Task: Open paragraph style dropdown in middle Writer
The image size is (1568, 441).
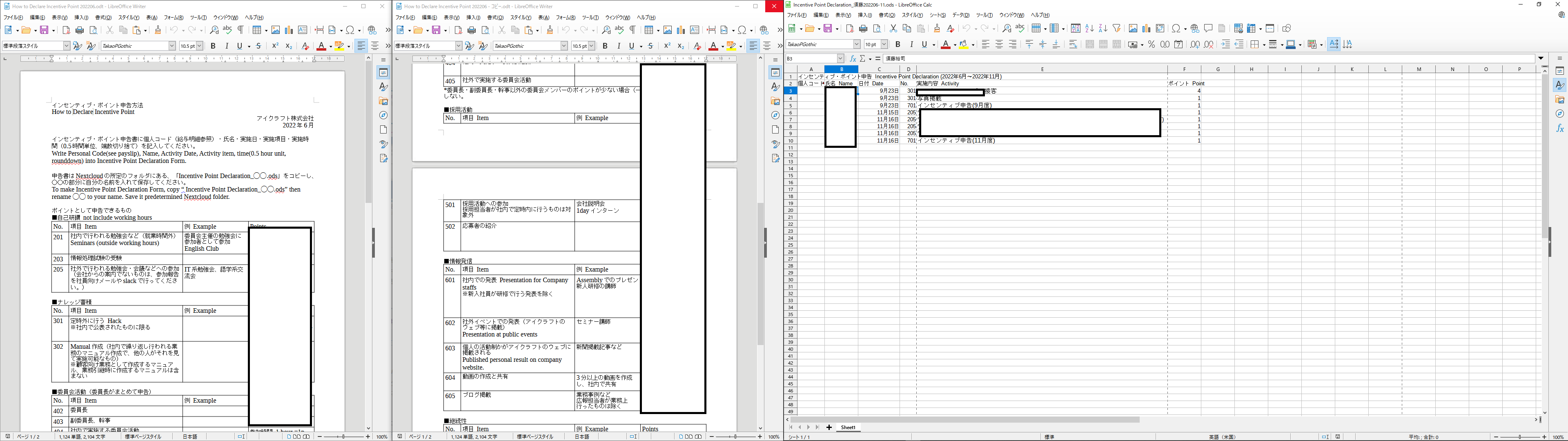Action: point(458,46)
